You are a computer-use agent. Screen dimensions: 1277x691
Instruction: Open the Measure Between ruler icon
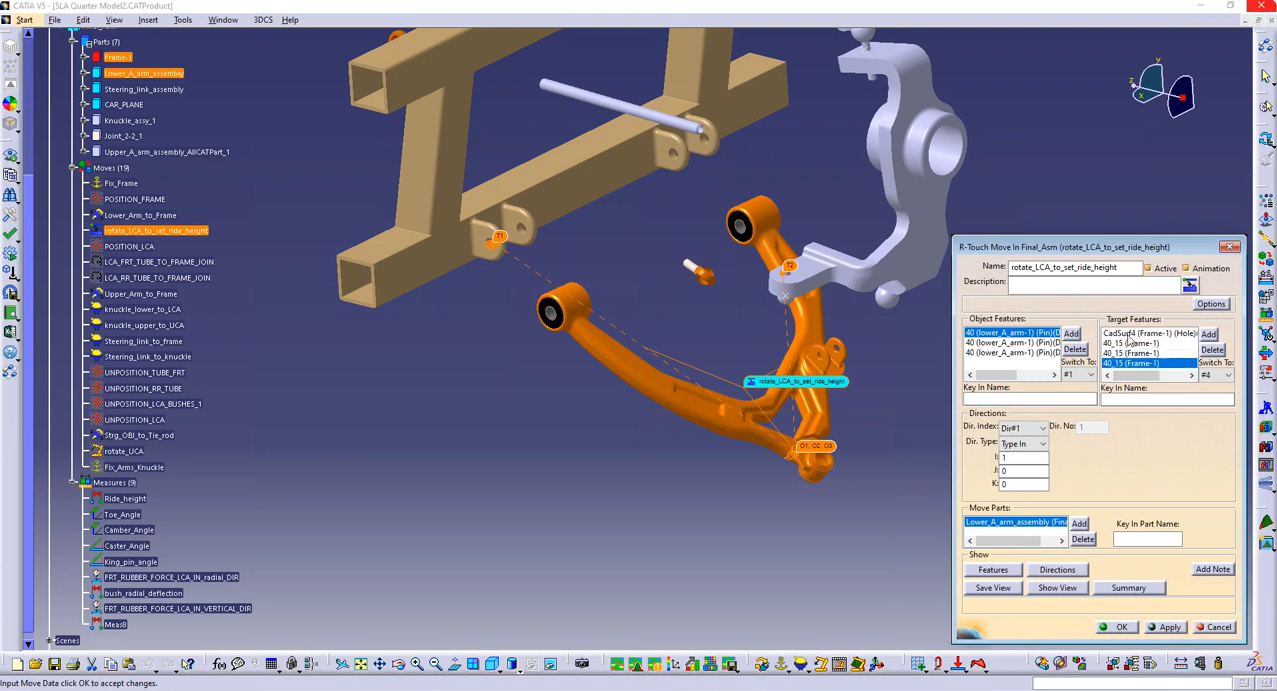tap(1182, 664)
